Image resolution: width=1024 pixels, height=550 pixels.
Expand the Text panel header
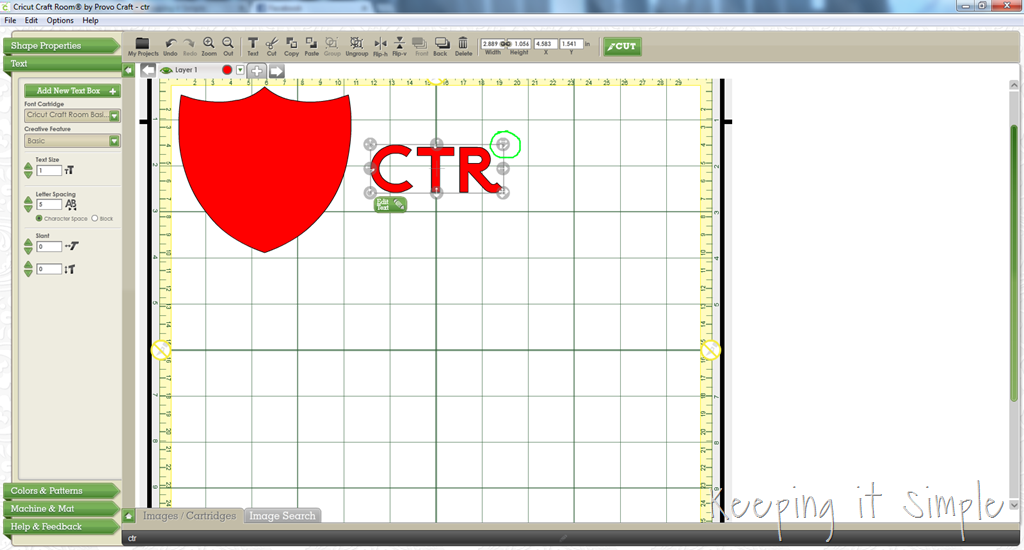[62, 63]
